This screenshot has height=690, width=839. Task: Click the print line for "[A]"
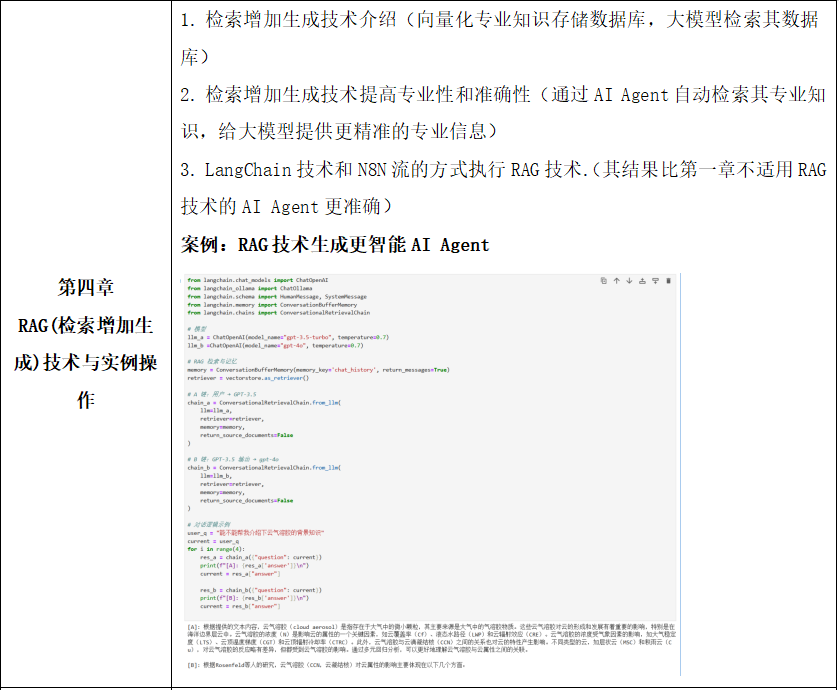pyautogui.click(x=255, y=566)
